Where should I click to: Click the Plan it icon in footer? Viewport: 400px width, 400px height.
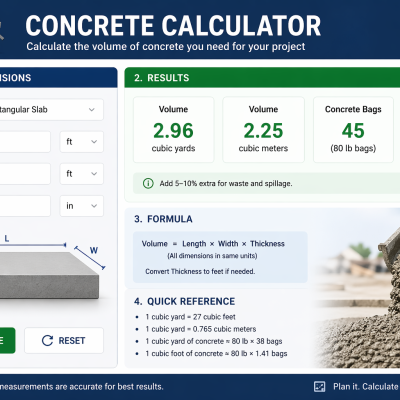[x=320, y=387]
